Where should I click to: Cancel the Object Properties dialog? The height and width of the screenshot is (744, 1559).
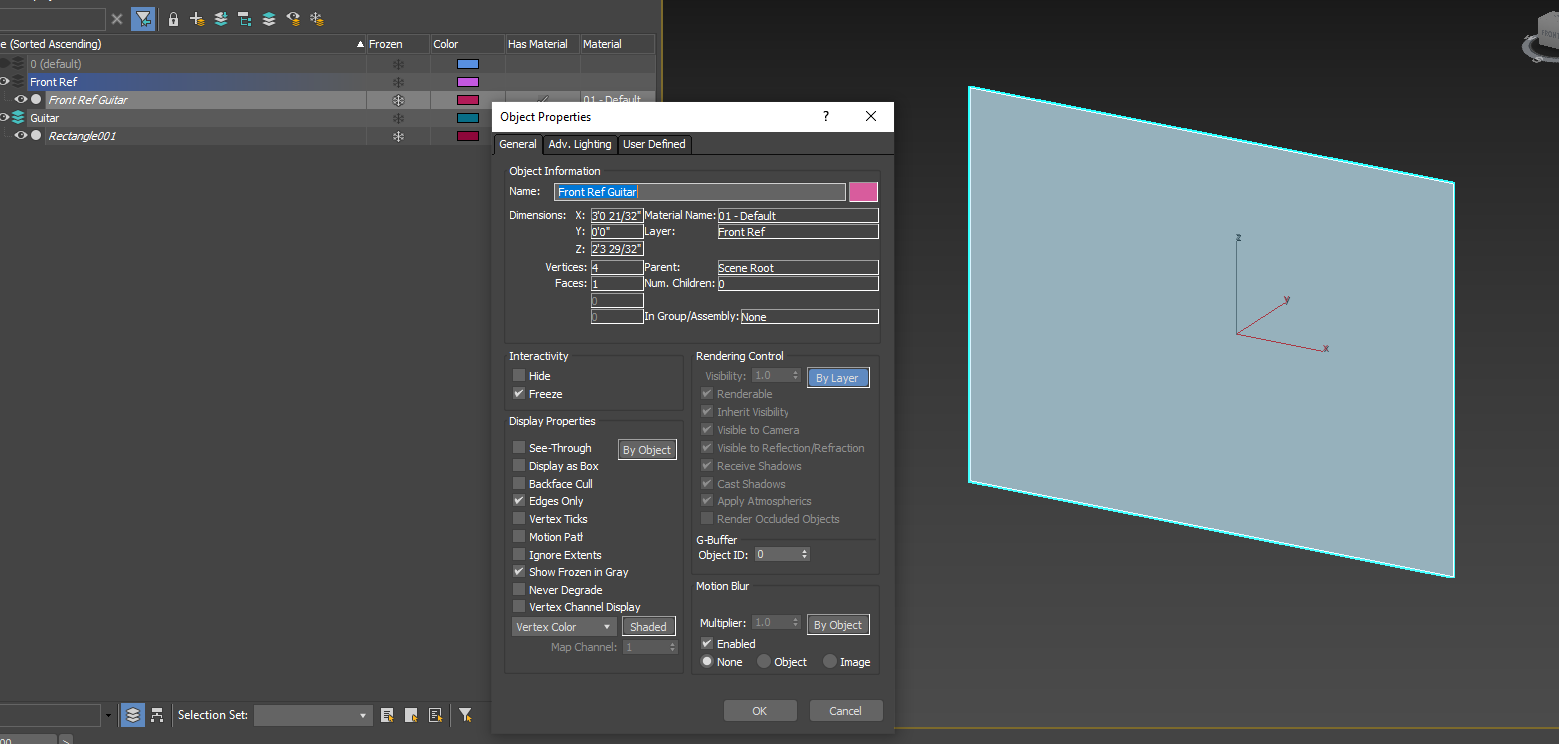(x=845, y=711)
